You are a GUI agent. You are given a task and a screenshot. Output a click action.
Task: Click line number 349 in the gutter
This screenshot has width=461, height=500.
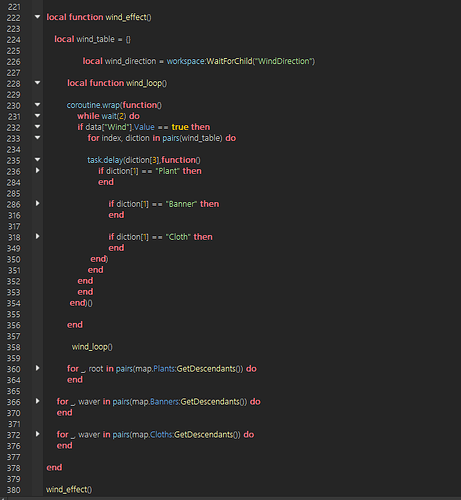click(14, 249)
